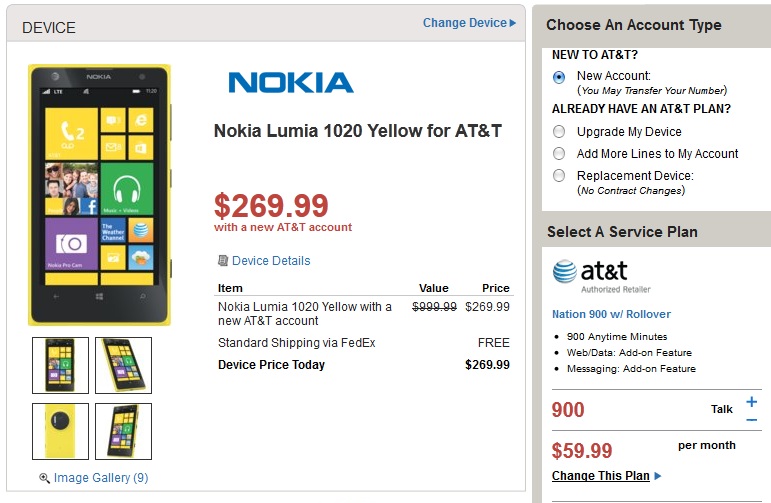View the bottom-right tilted phone thumbnail
Screen dimensions: 771x503
[123, 431]
